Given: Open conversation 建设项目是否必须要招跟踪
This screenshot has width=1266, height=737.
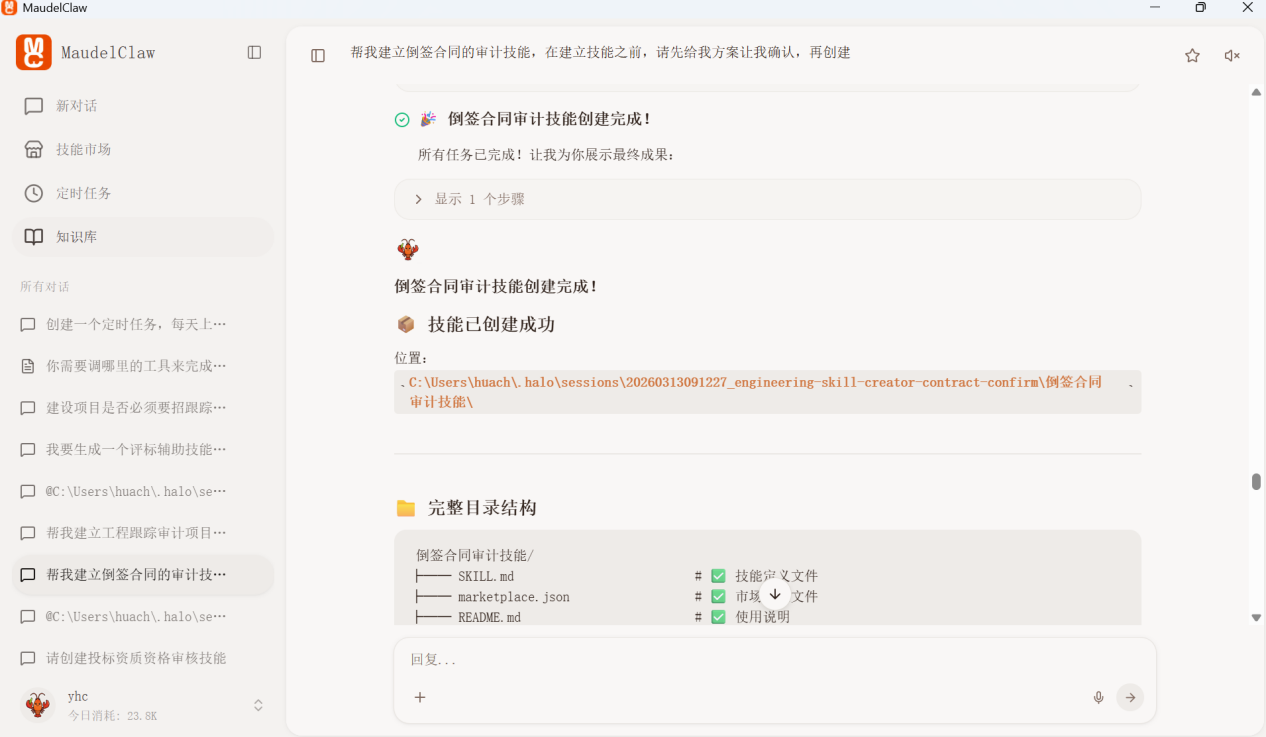Looking at the screenshot, I should pos(136,408).
